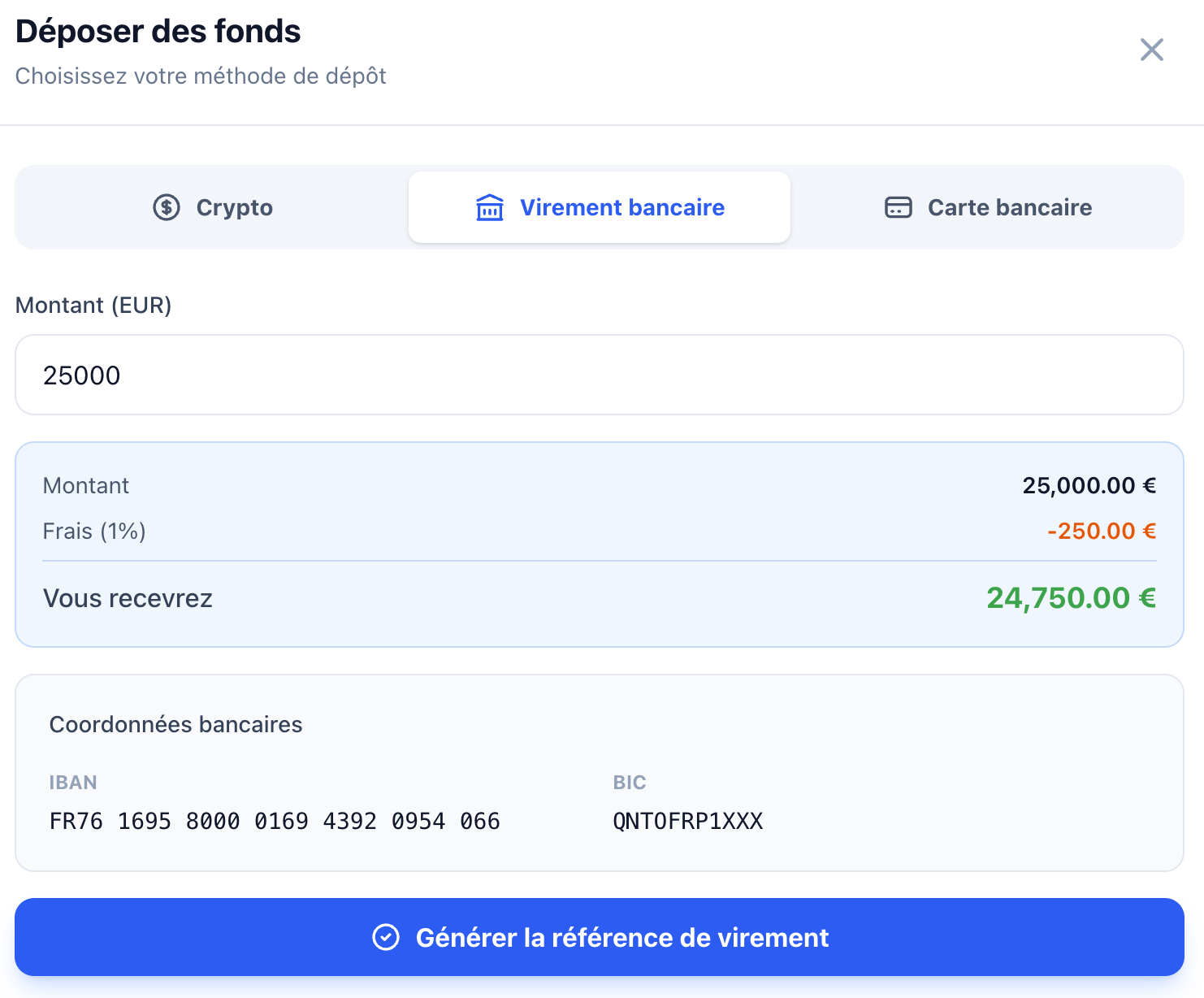Screen dimensions: 1204x998
Task: Click the credit card icon
Action: click(x=898, y=207)
